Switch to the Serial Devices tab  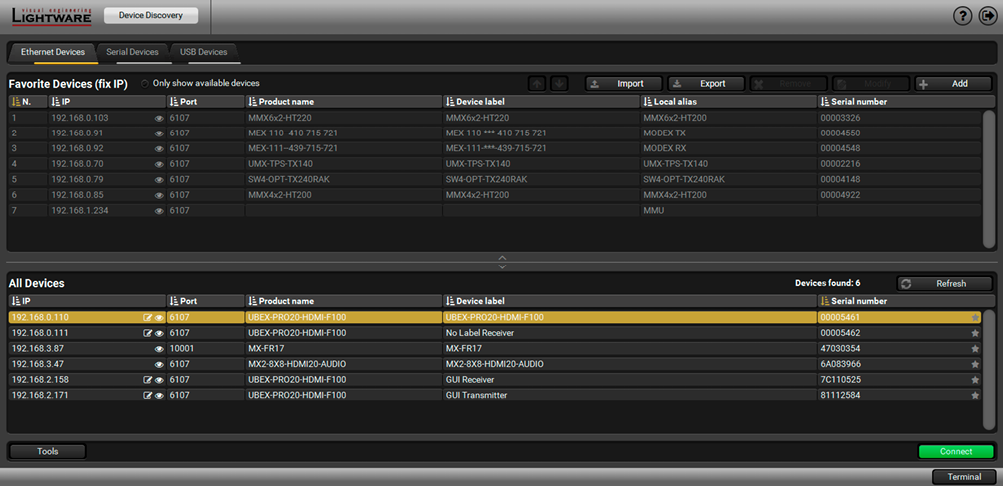click(x=132, y=52)
